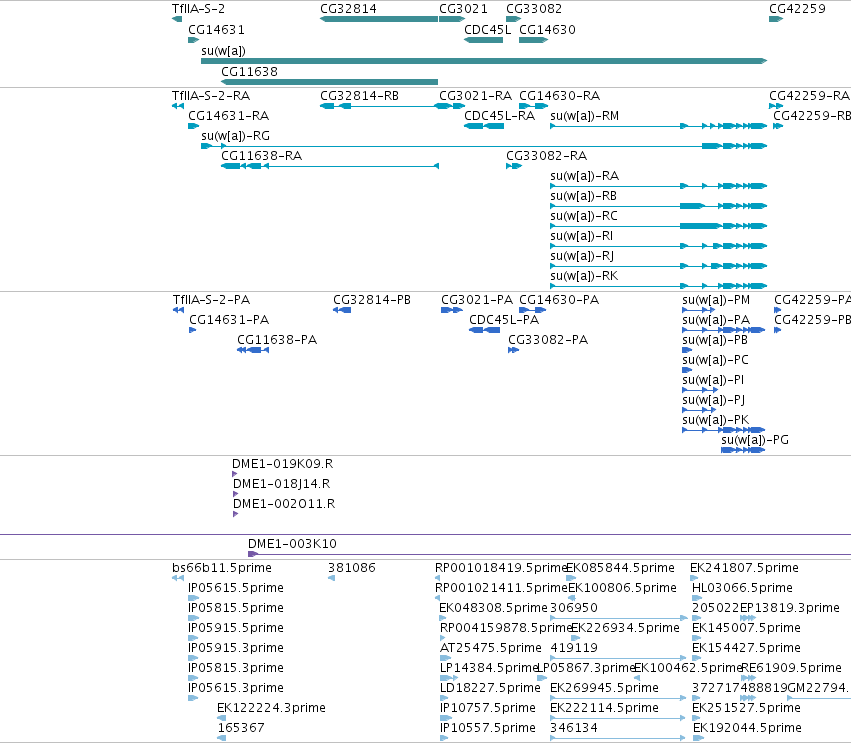Select the 419119 EST feature line
851x743 pixels.
[619, 658]
